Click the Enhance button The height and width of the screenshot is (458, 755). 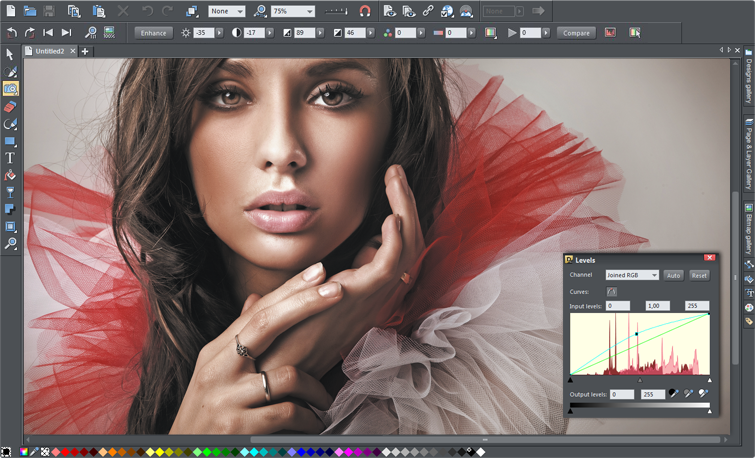point(154,33)
